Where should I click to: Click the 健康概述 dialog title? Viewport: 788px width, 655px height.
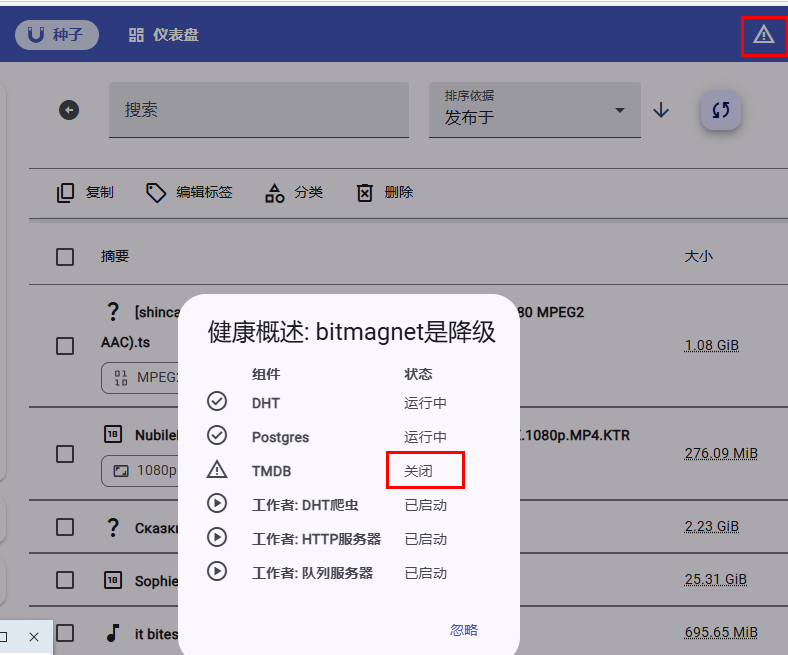tap(352, 332)
